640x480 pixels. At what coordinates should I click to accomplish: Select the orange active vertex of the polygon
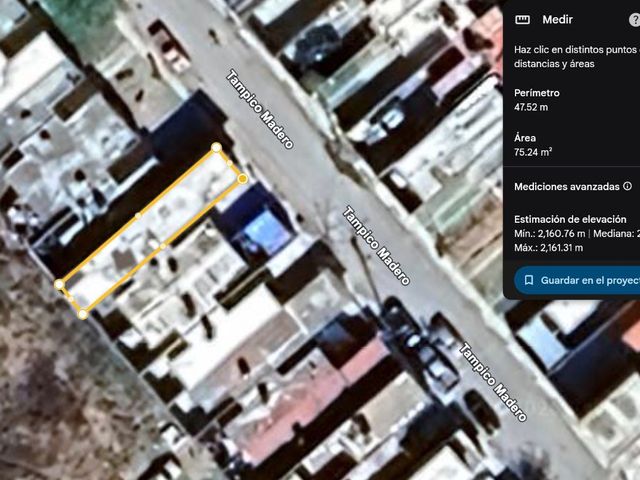pos(242,178)
